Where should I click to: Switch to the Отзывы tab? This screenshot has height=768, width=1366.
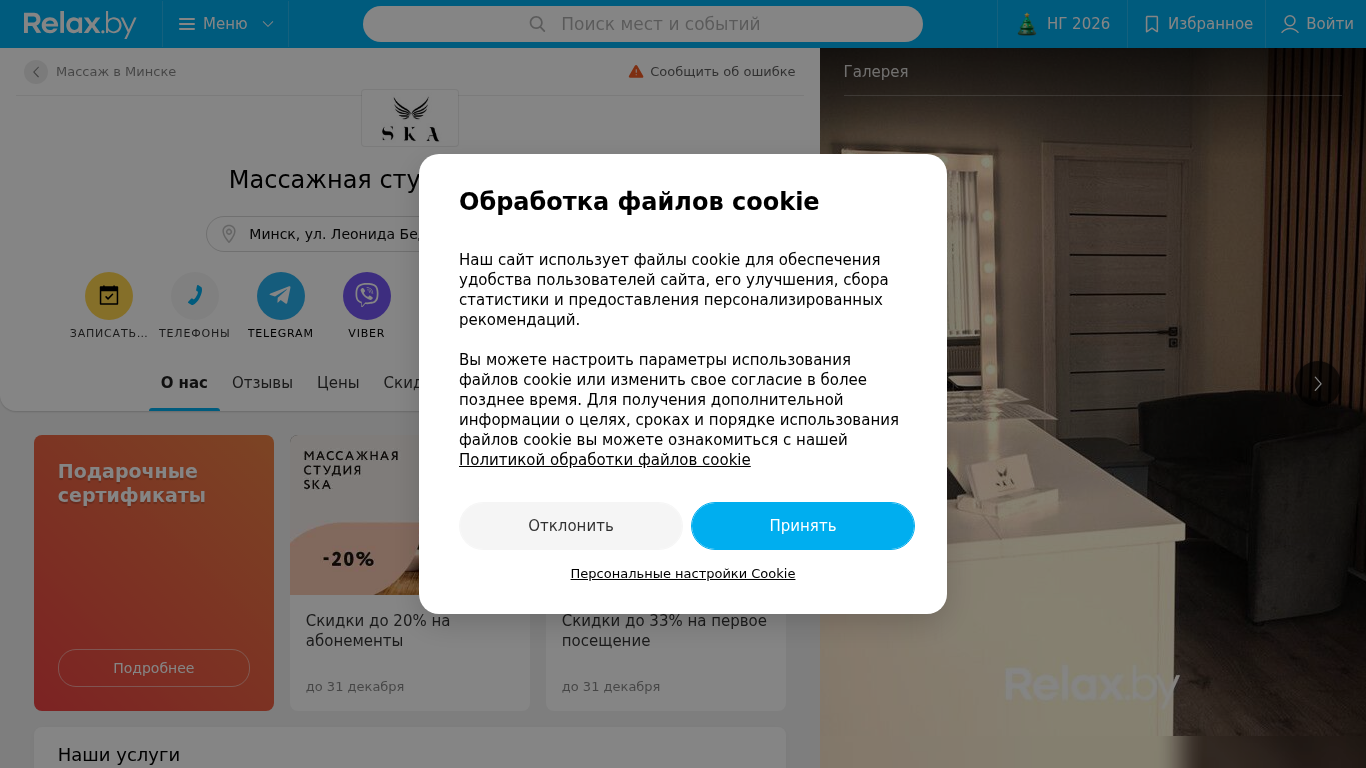262,383
